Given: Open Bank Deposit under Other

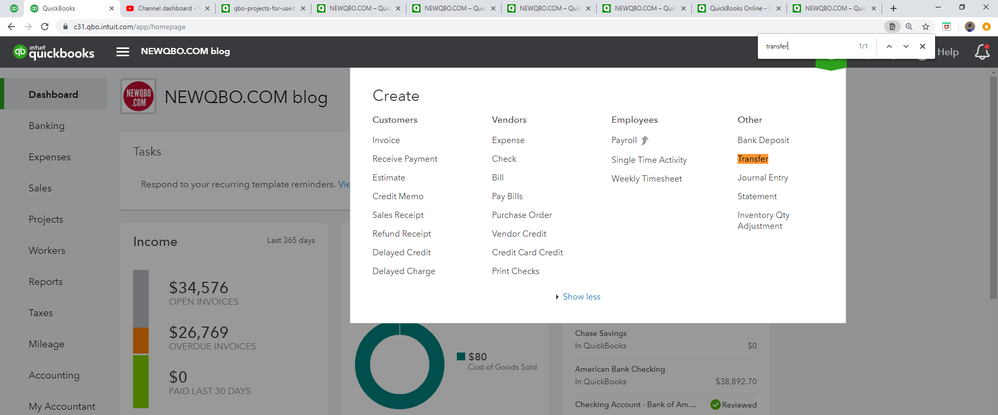Looking at the screenshot, I should (x=763, y=141).
